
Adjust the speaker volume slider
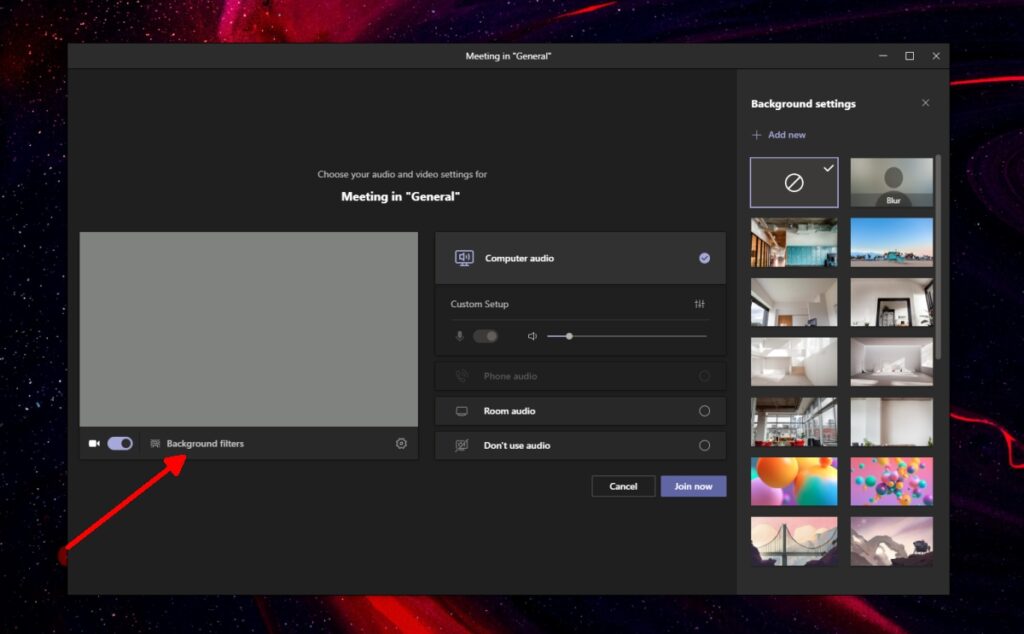[x=568, y=336]
